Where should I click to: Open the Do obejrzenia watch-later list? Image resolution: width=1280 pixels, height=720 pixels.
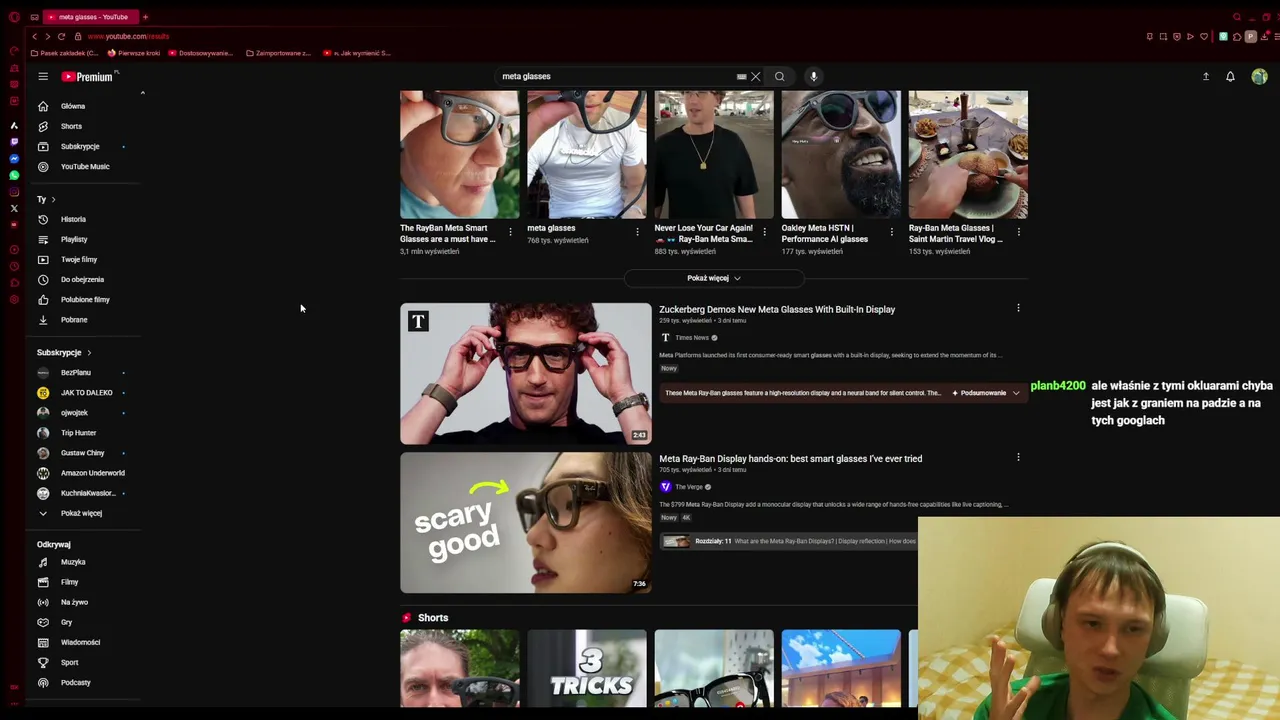pos(84,279)
